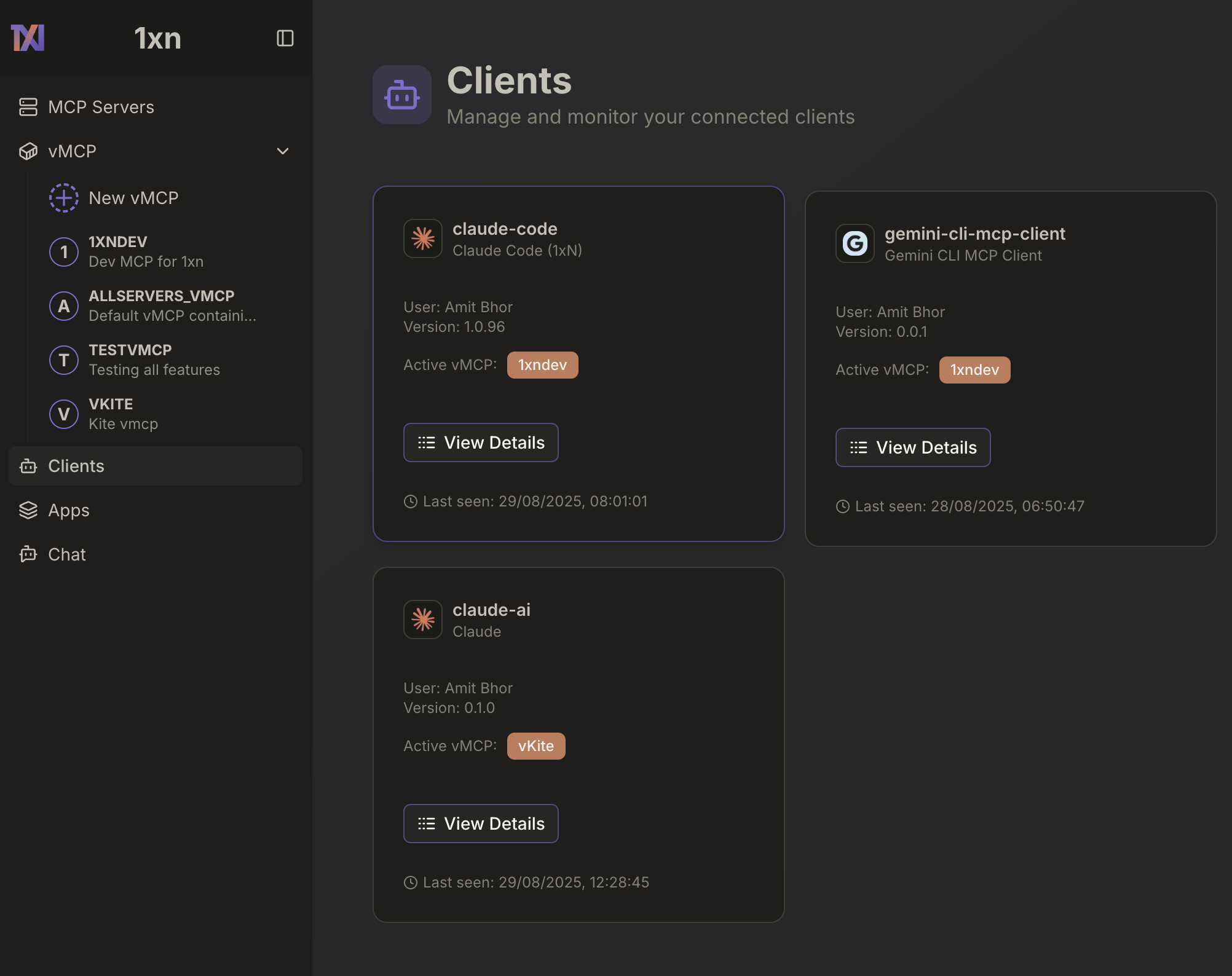Viewport: 1232px width, 976px height.
Task: Click the Gemini icon on gemini-cli-mcp-client card
Action: (x=855, y=243)
